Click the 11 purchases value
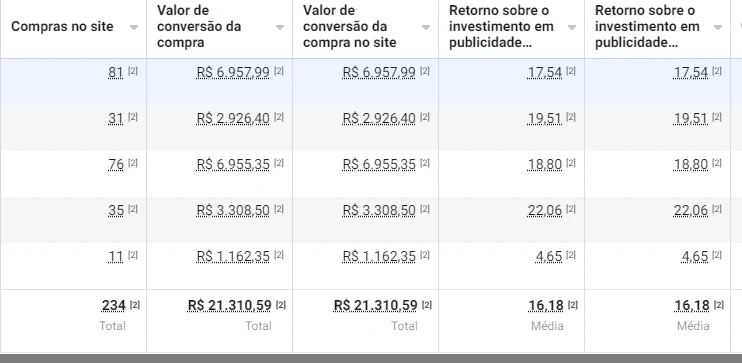The image size is (742, 363). point(116,256)
